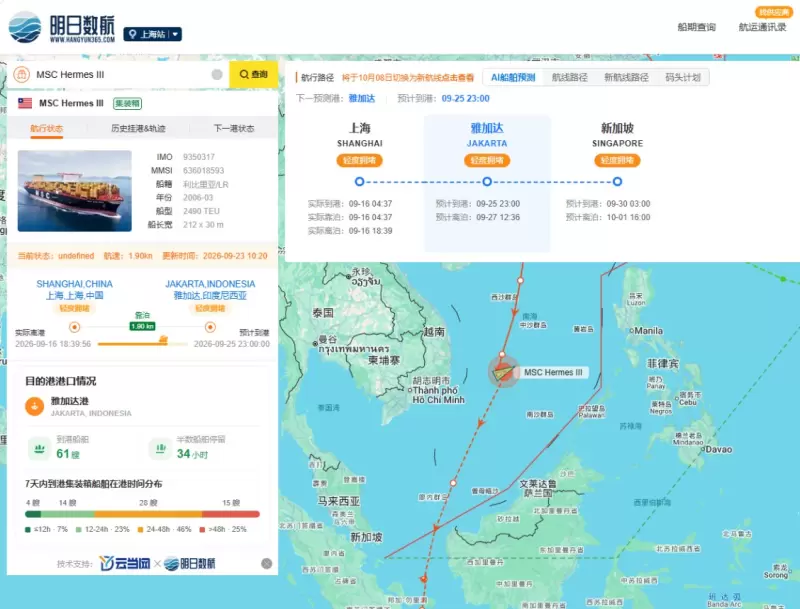Select the 航线路径 route option
Screen dimensions: 800x609
pyautogui.click(x=569, y=78)
